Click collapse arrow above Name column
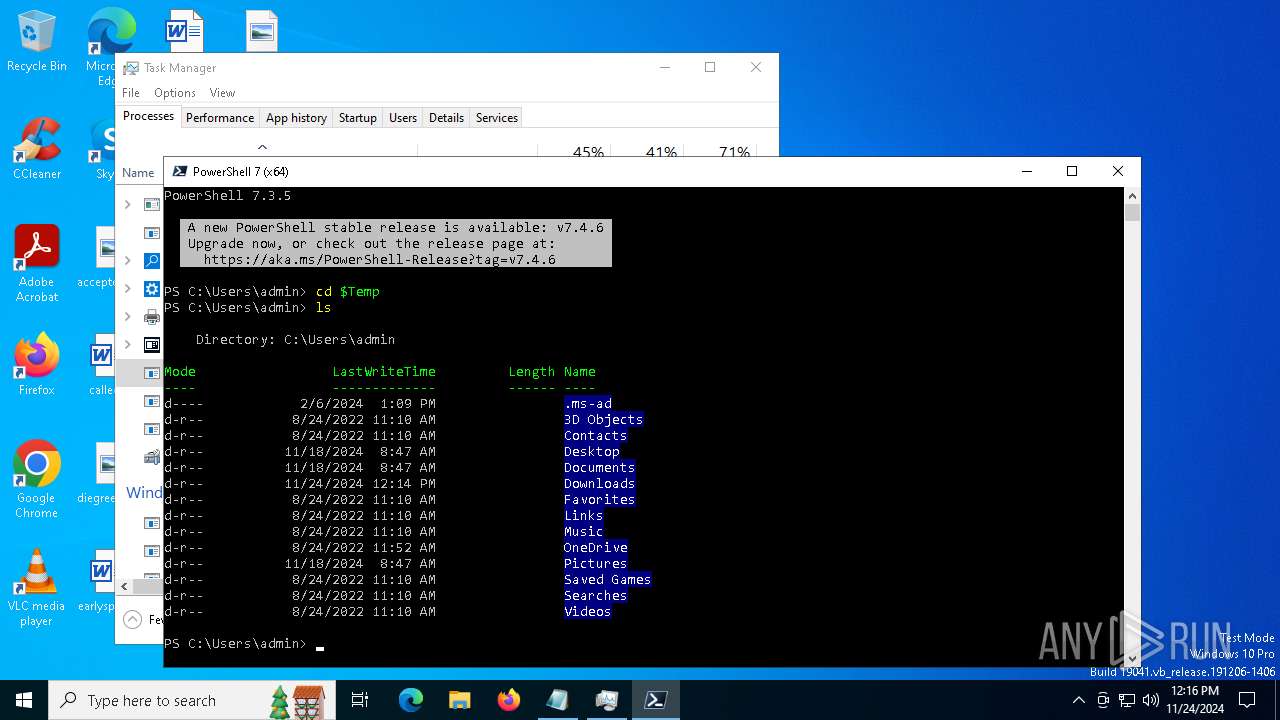 pyautogui.click(x=263, y=147)
